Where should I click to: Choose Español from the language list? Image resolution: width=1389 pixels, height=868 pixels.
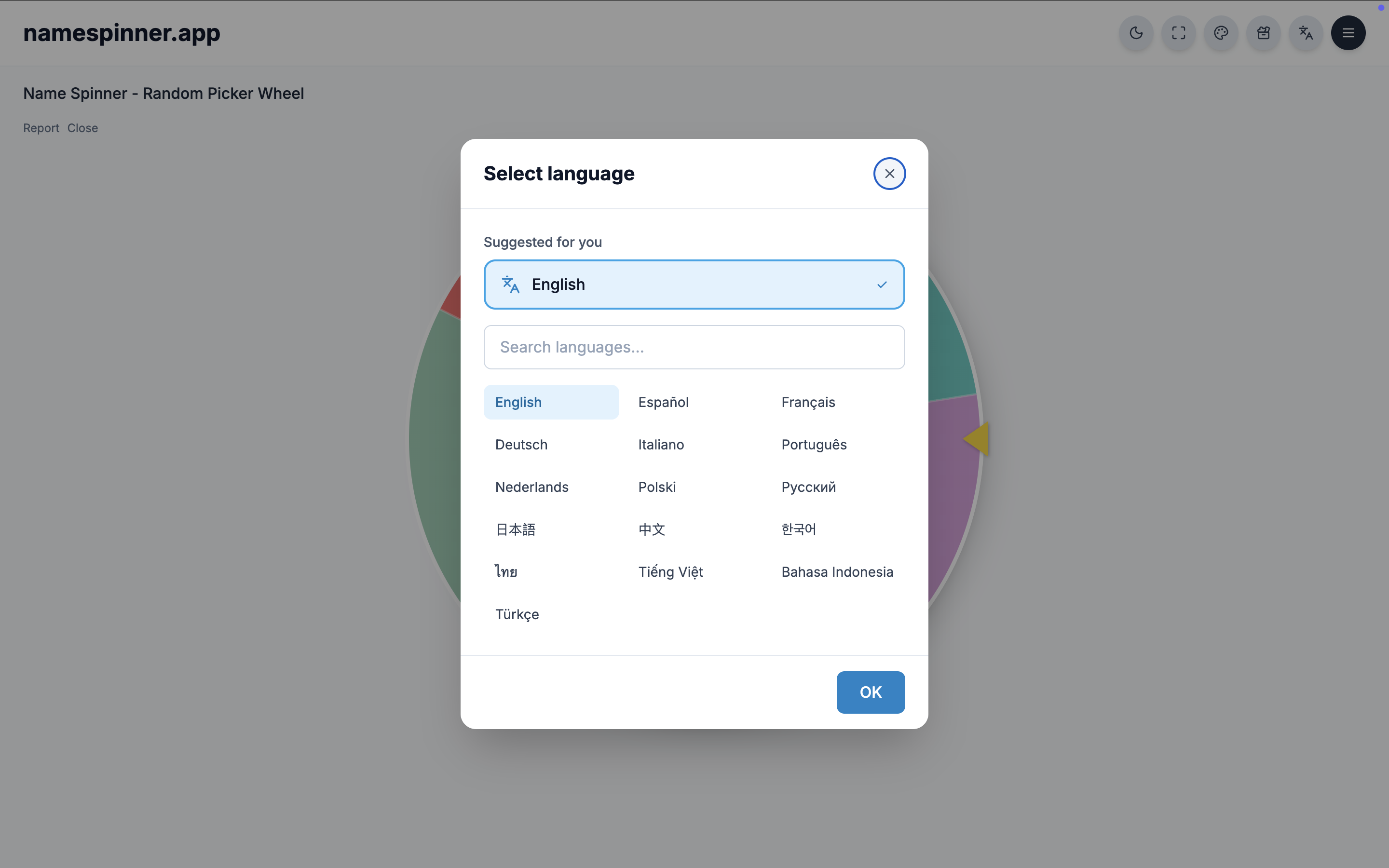[x=663, y=403]
